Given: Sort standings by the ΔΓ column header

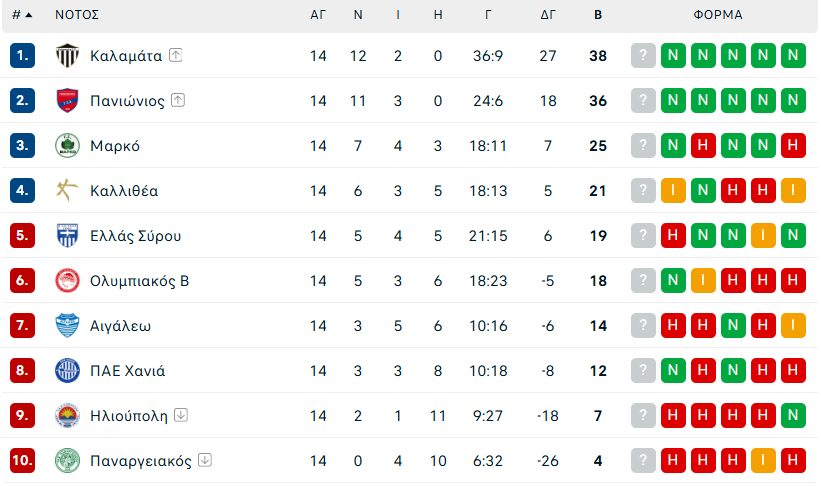Looking at the screenshot, I should (548, 15).
